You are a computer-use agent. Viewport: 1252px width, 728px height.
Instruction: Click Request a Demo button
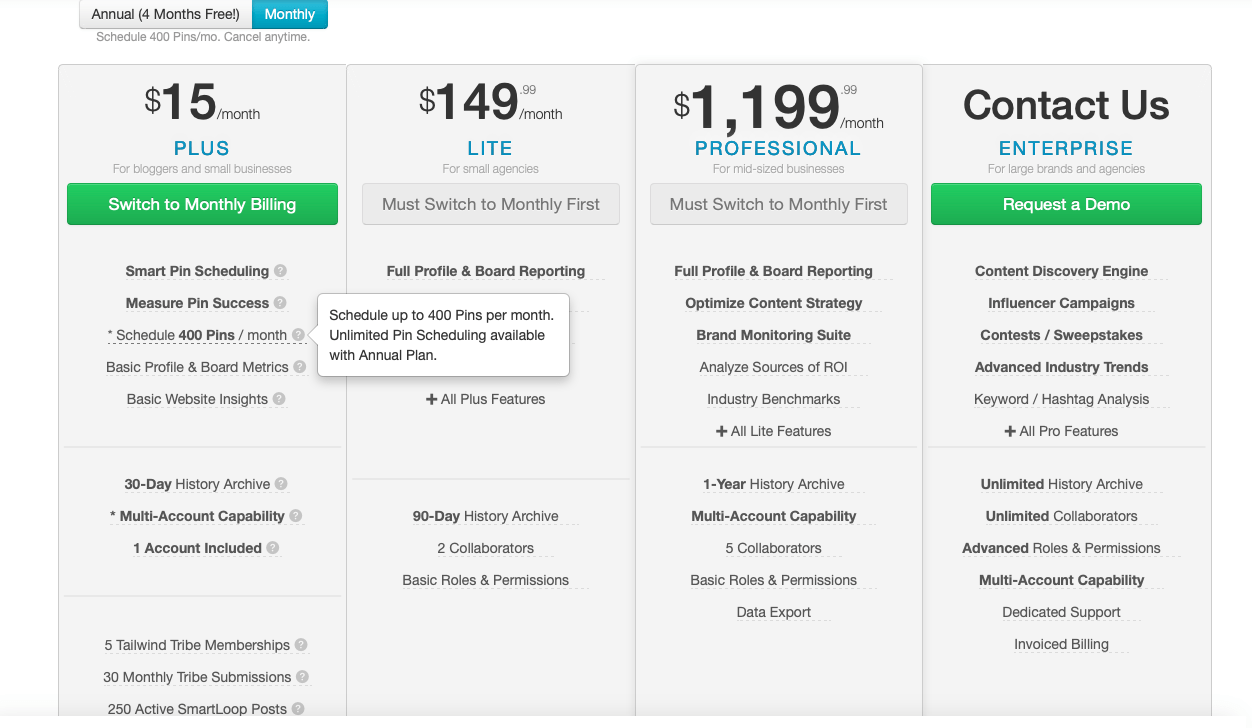(1066, 204)
